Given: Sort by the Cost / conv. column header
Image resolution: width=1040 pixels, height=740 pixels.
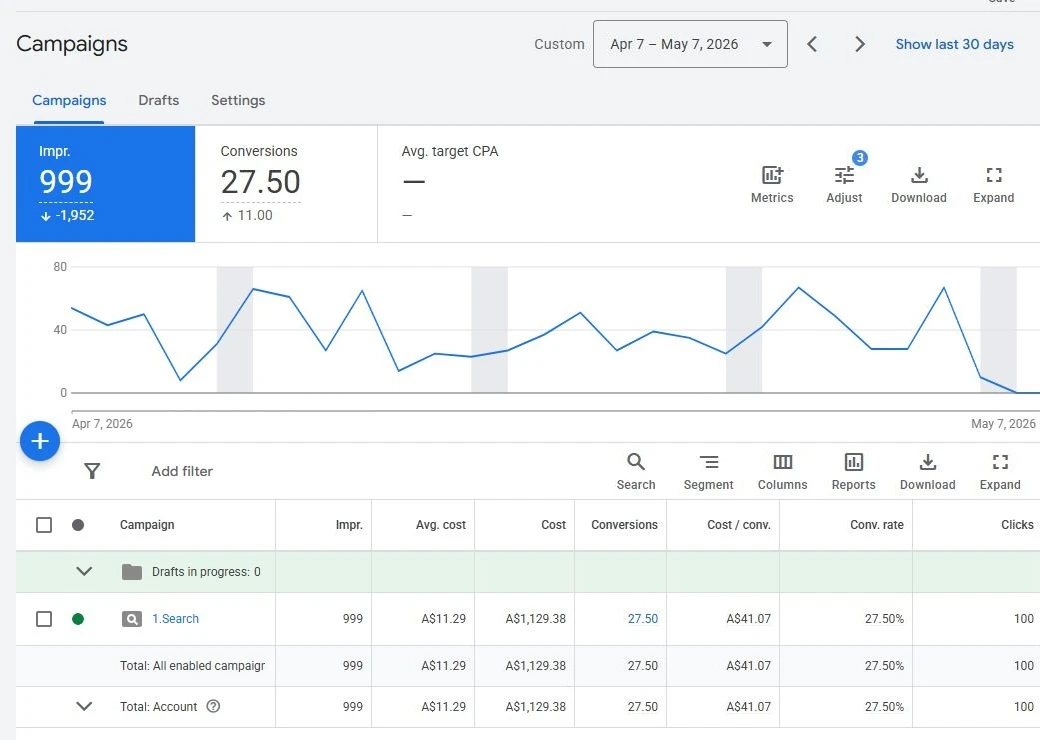Looking at the screenshot, I should point(739,525).
